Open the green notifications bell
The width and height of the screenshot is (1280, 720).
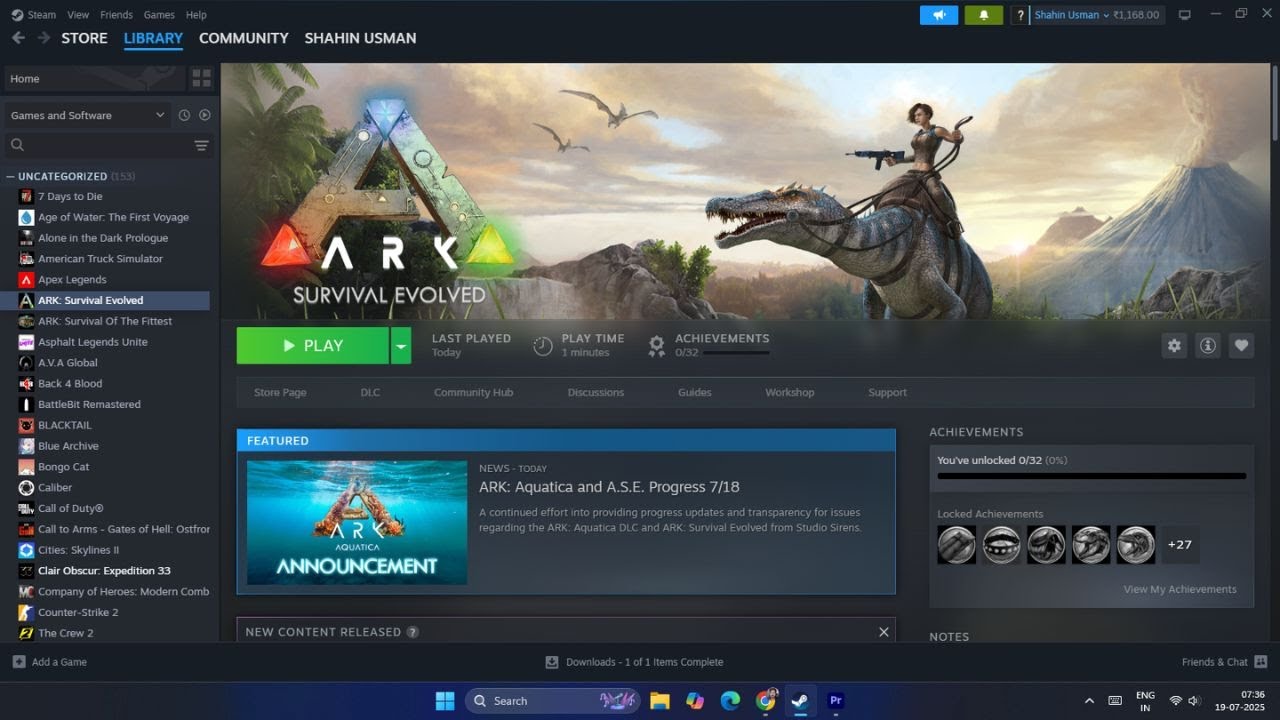coord(984,15)
